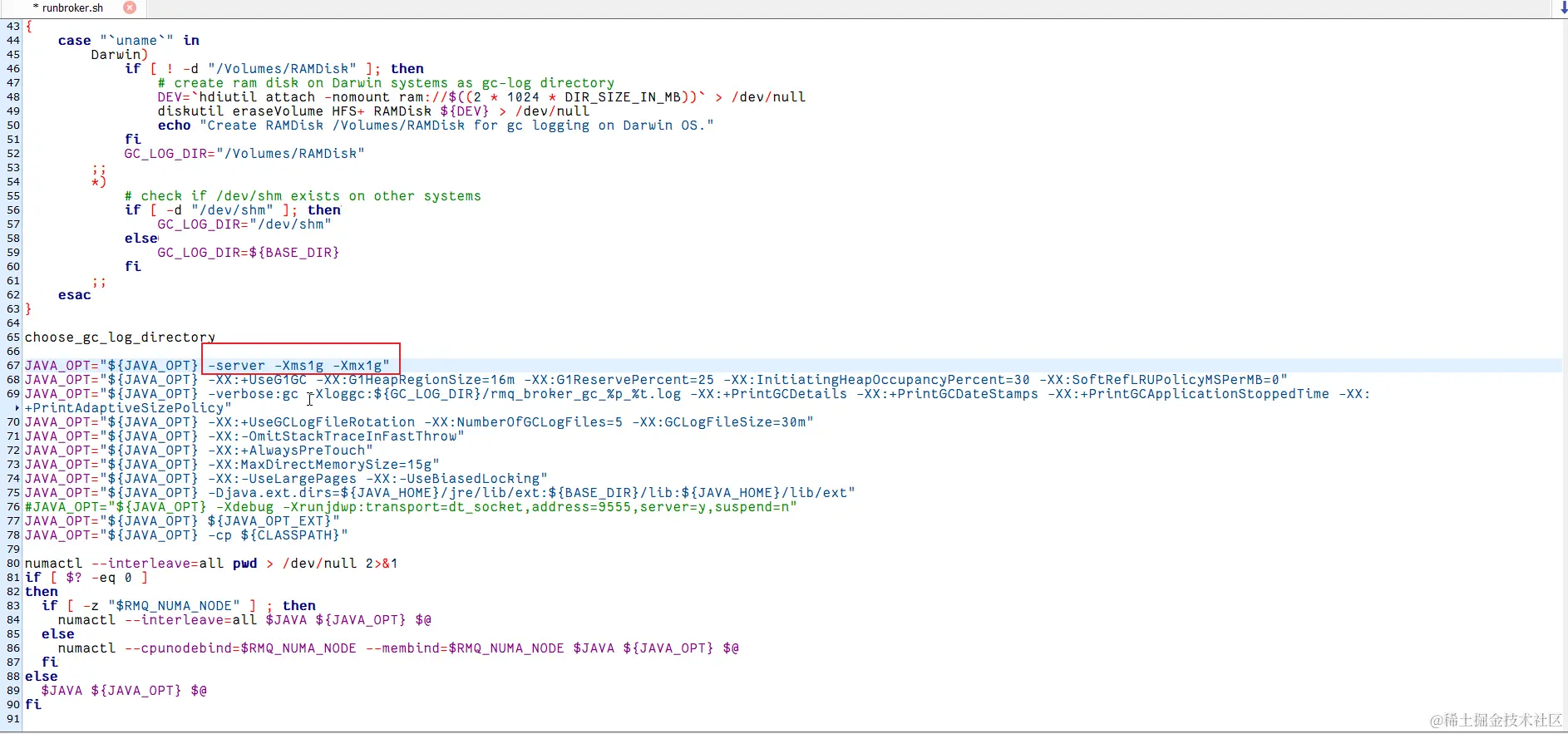
Task: Open the blue arrow dropdown at top right
Action: point(1563,7)
